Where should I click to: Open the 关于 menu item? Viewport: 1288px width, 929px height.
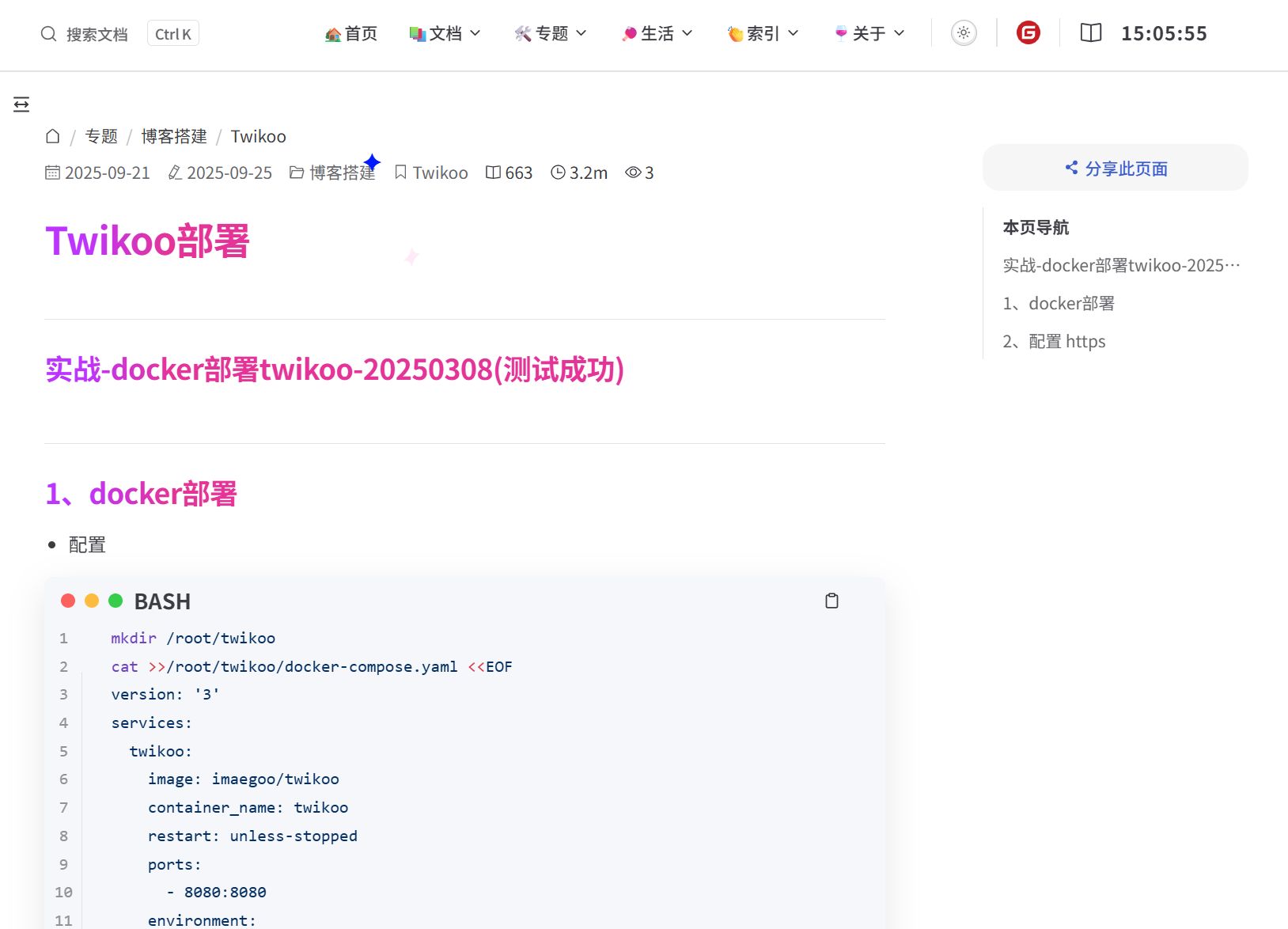869,33
